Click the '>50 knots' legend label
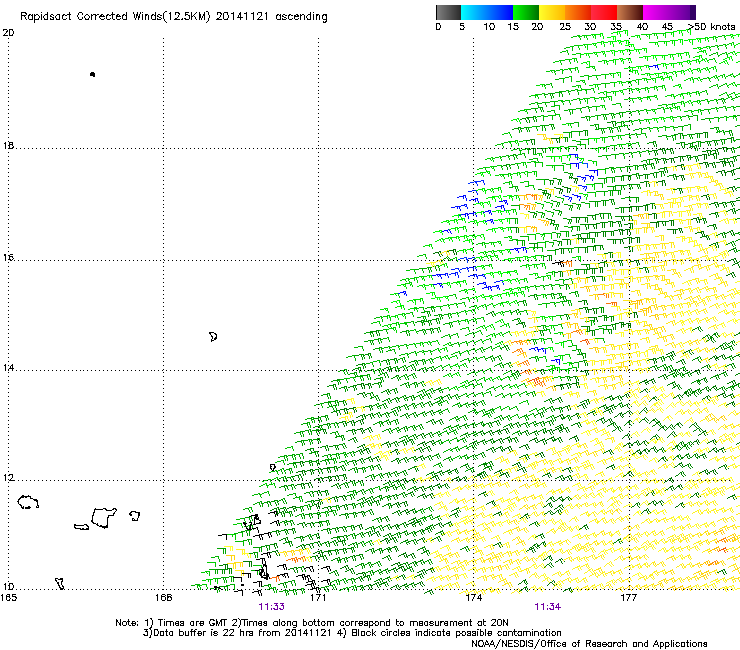This screenshot has width=740, height=650. (711, 27)
